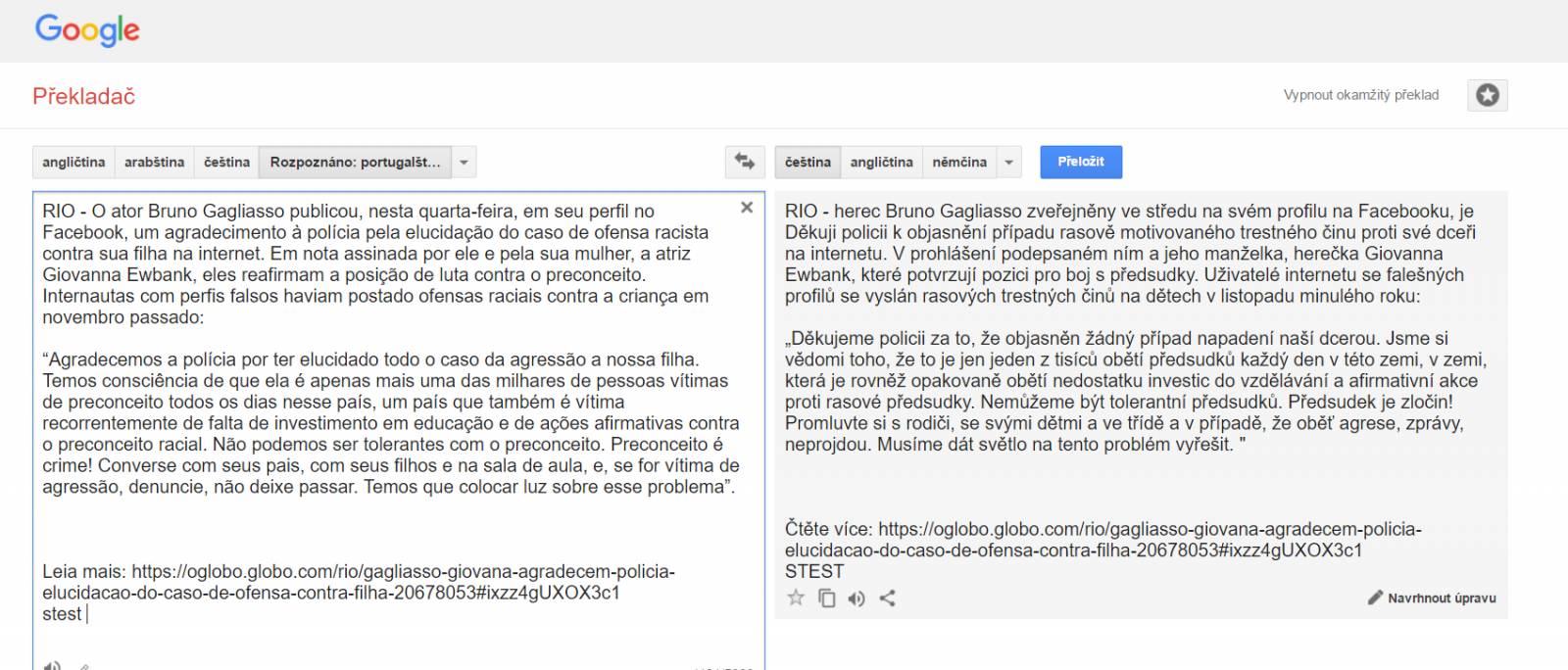Select Rozpoznáno: portugalština source tab

[x=355, y=162]
